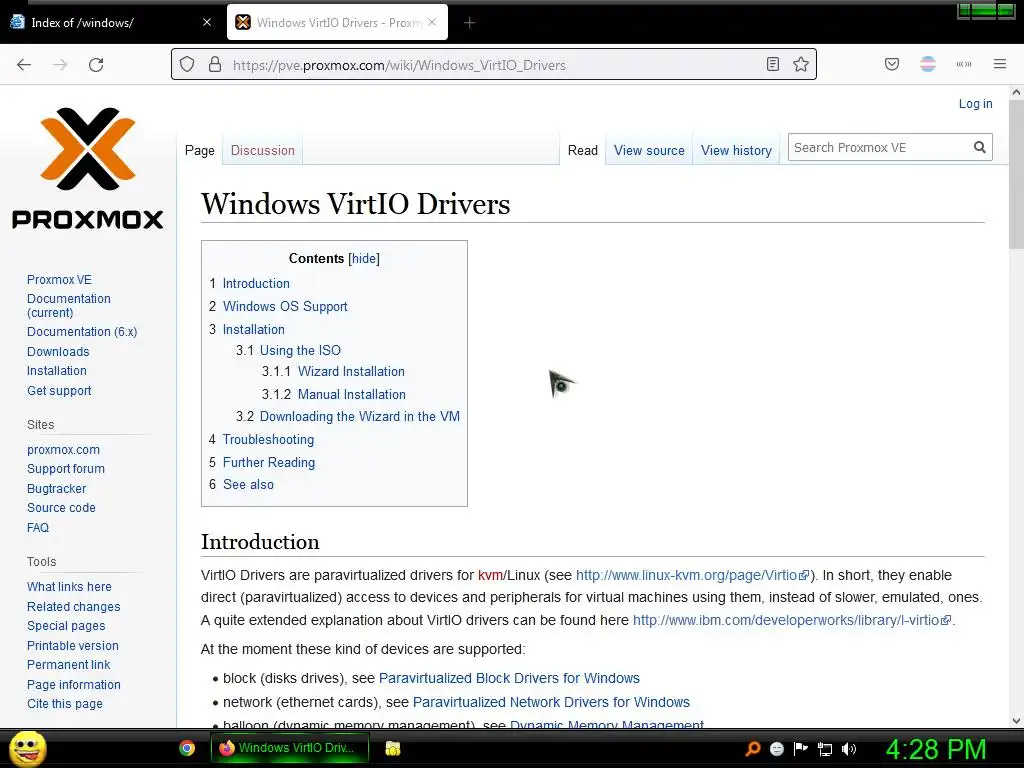Click the page vertical scrollbar thumb

tap(1016, 175)
